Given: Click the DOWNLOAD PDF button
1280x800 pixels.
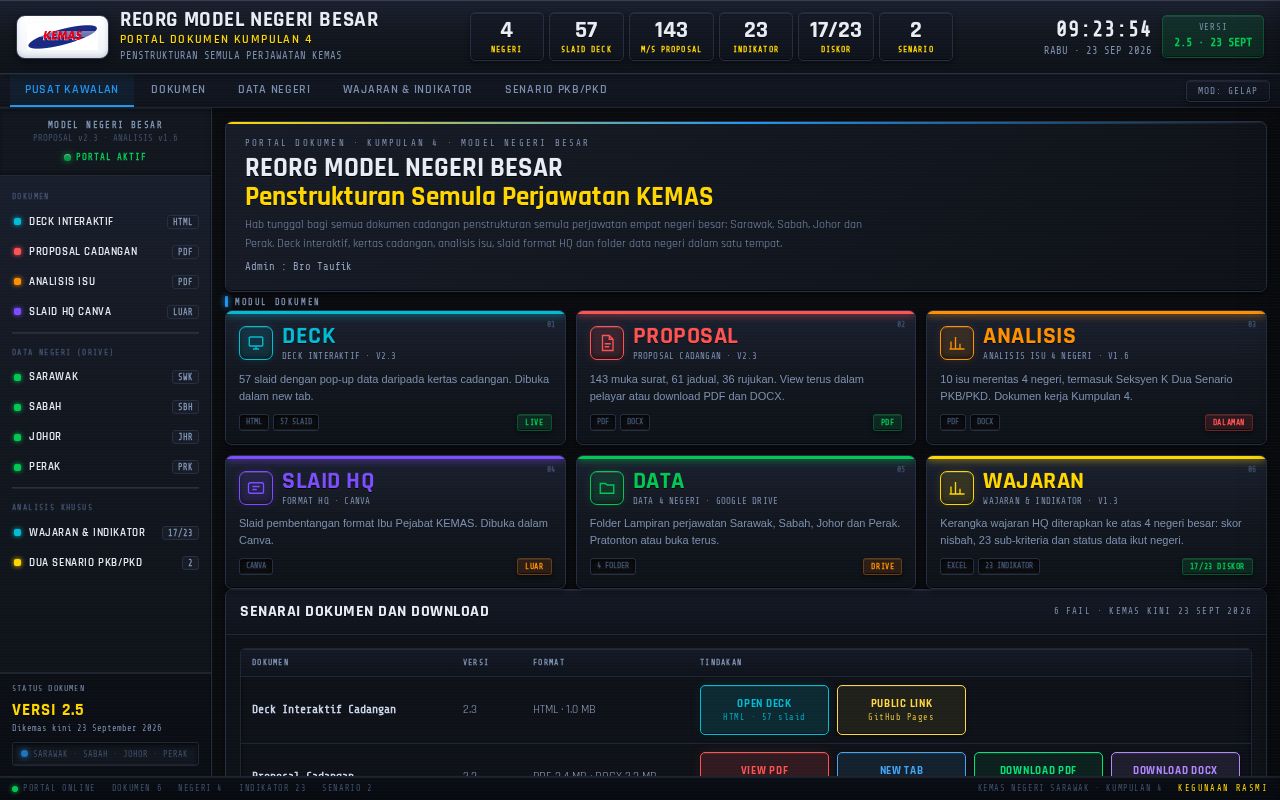Looking at the screenshot, I should [x=1038, y=764].
